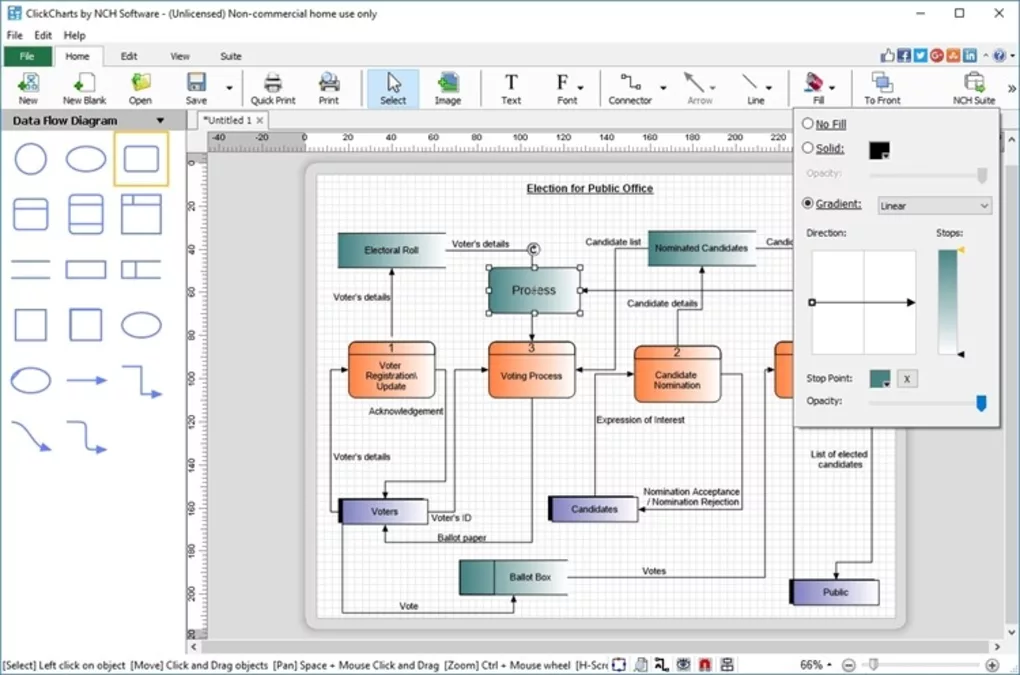Enable snapping via the magnet status icon
Image resolution: width=1020 pixels, height=675 pixels.
click(705, 663)
